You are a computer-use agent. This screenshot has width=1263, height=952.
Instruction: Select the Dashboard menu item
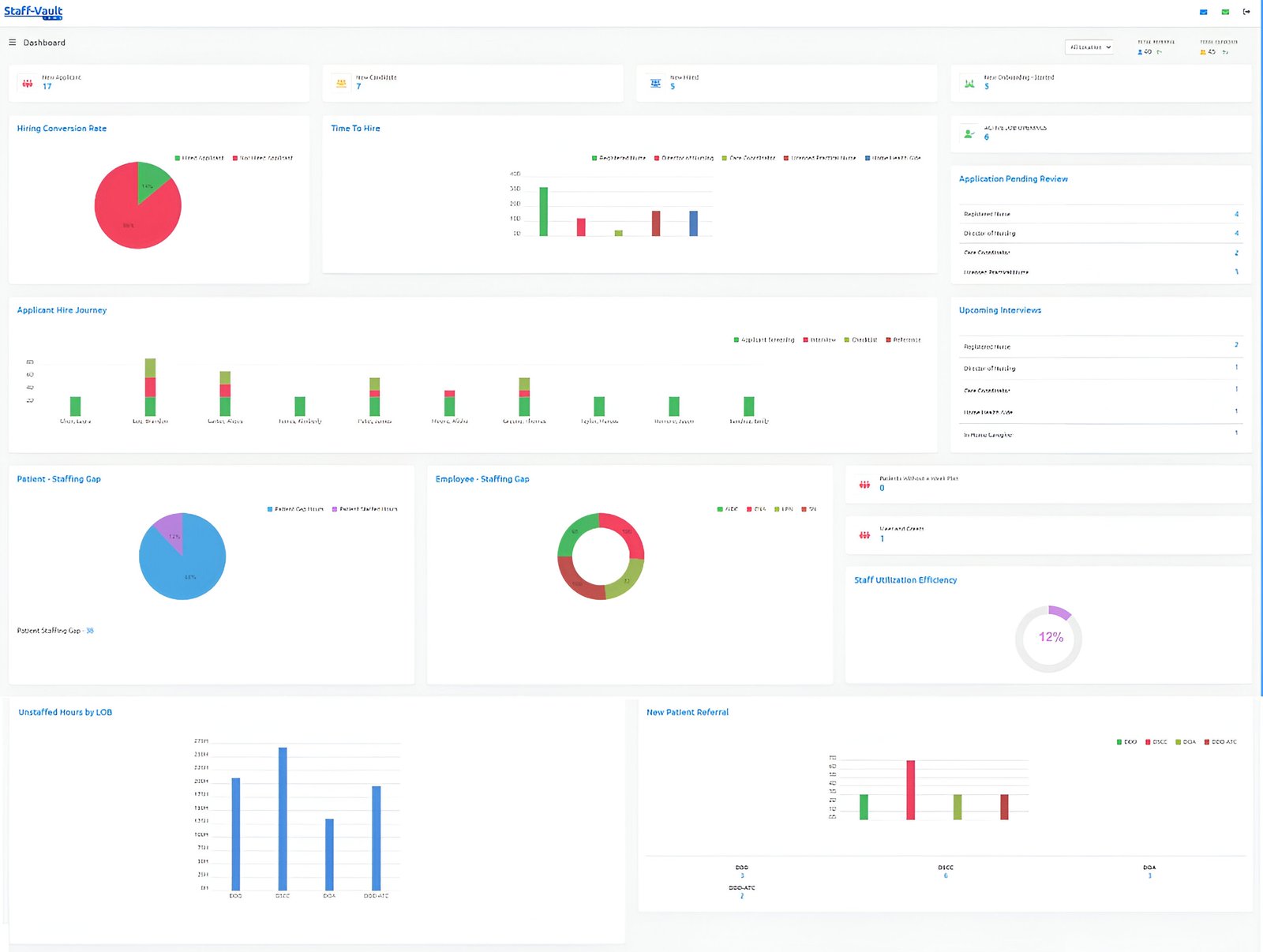(45, 42)
